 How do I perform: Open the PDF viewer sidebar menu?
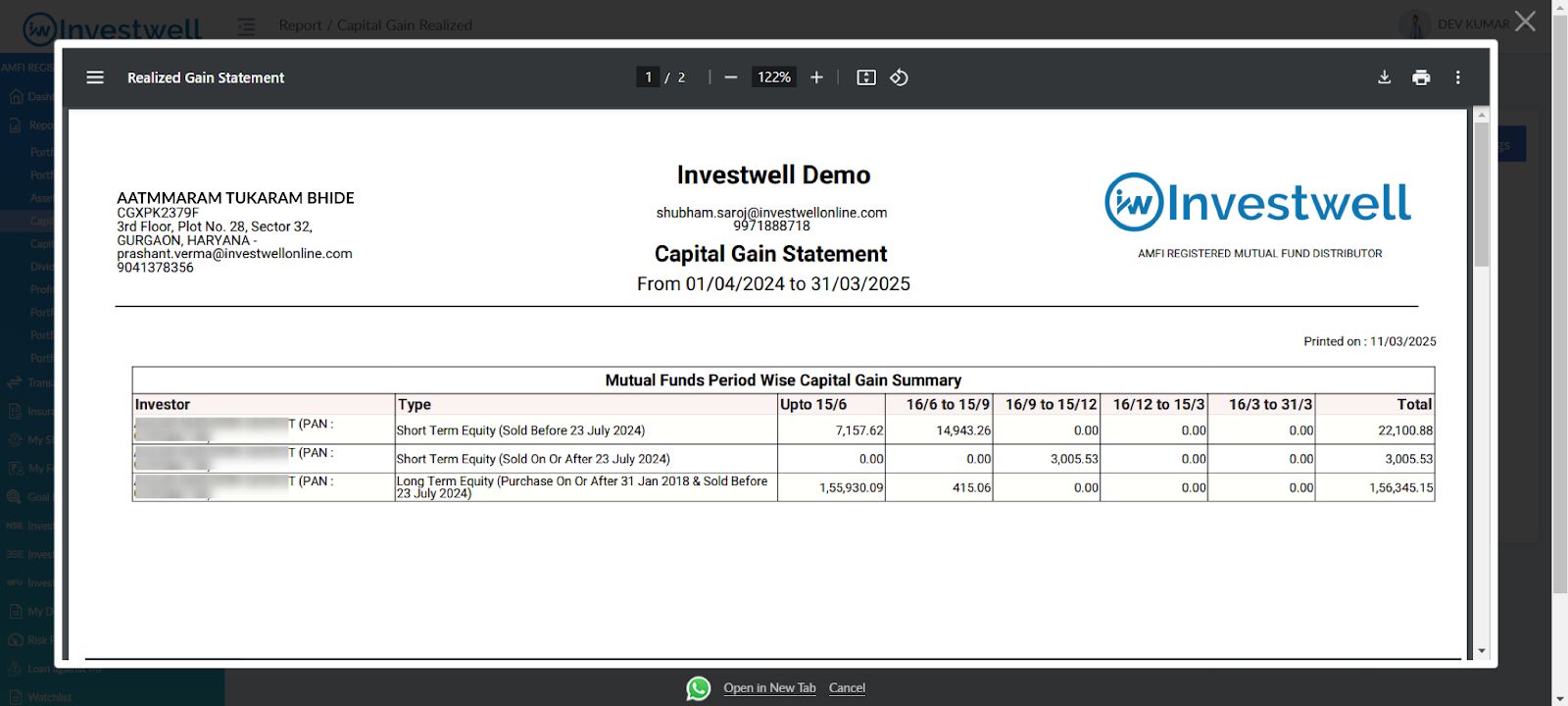[95, 77]
